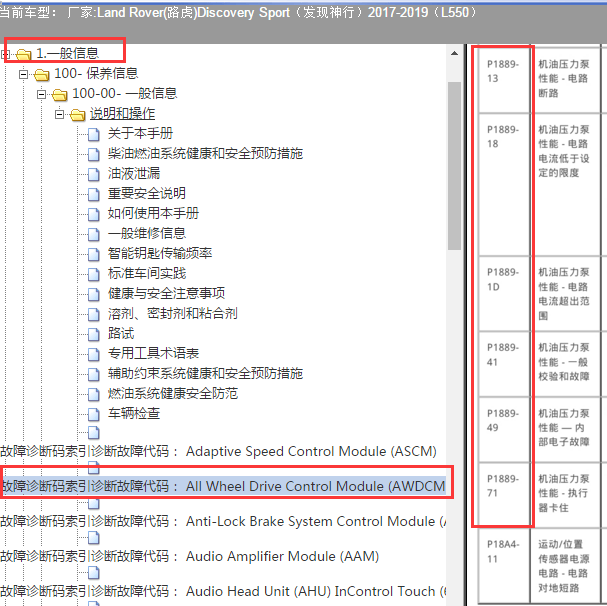The image size is (607, 606).
Task: Open 辅助约束系统健康和安全预防措施 page
Action: tap(206, 373)
